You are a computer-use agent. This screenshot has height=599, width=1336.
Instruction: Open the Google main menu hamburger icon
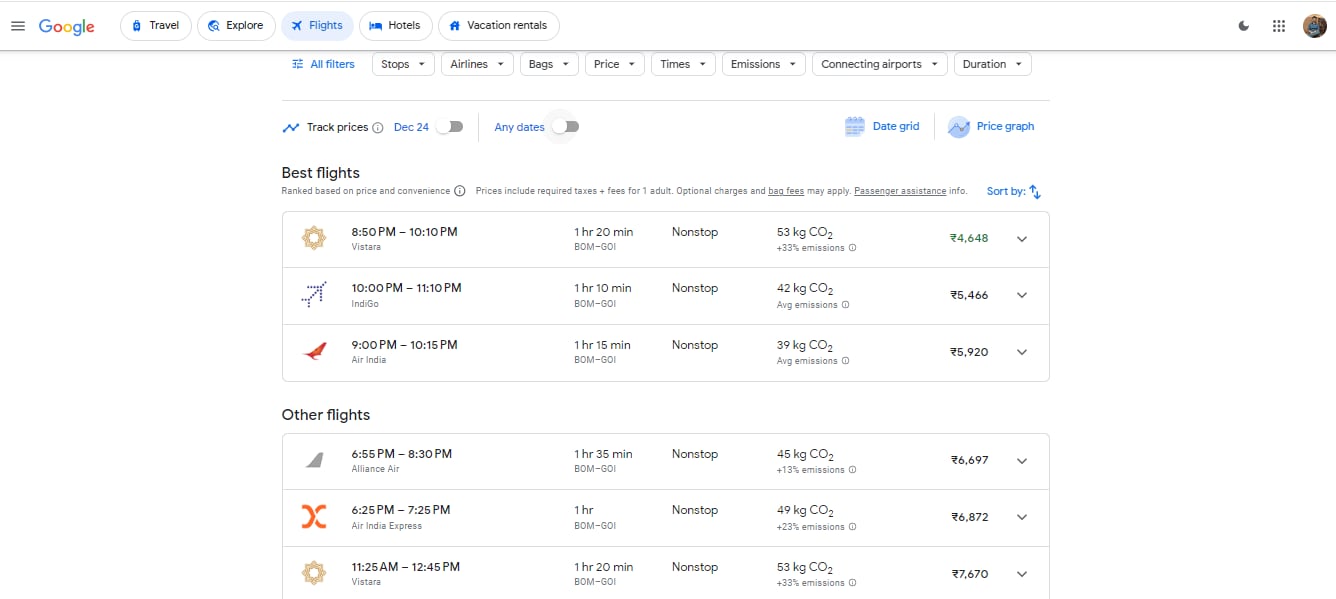point(17,26)
